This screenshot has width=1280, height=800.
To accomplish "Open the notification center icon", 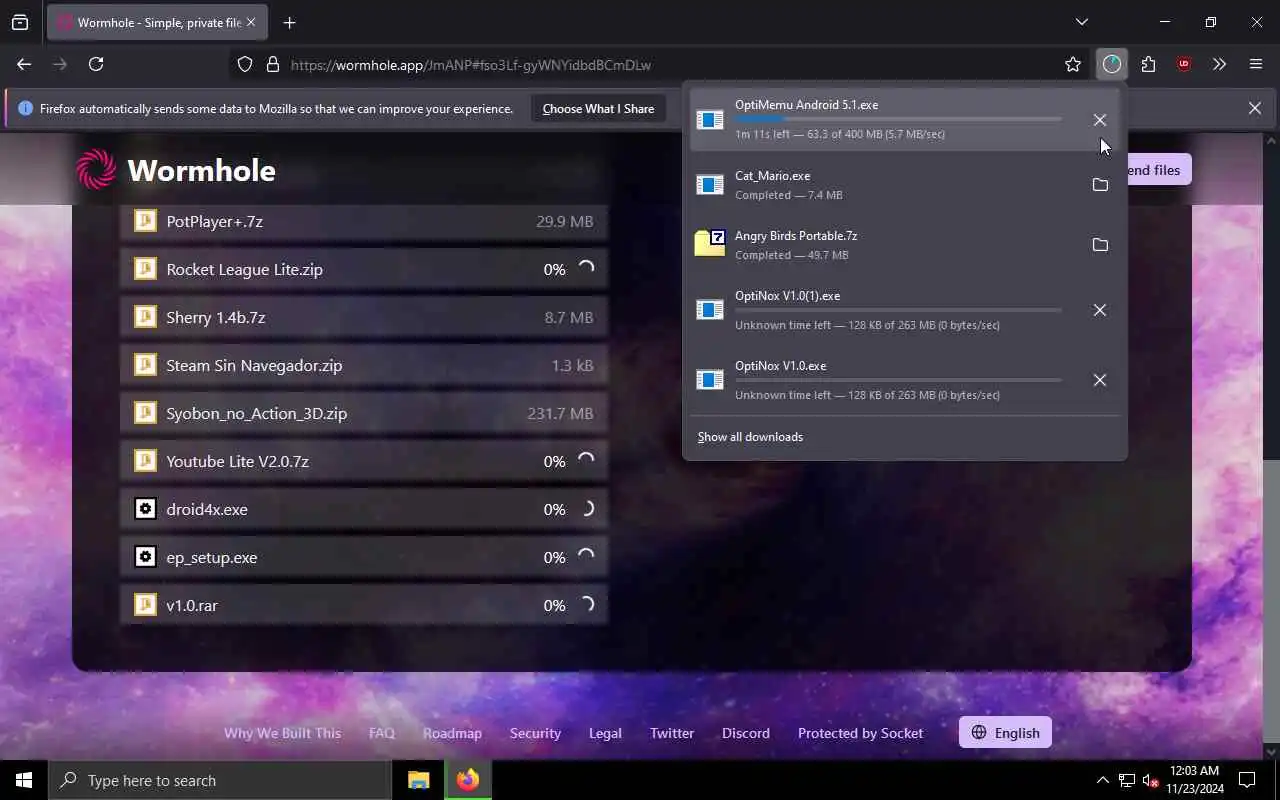I will point(1247,780).
